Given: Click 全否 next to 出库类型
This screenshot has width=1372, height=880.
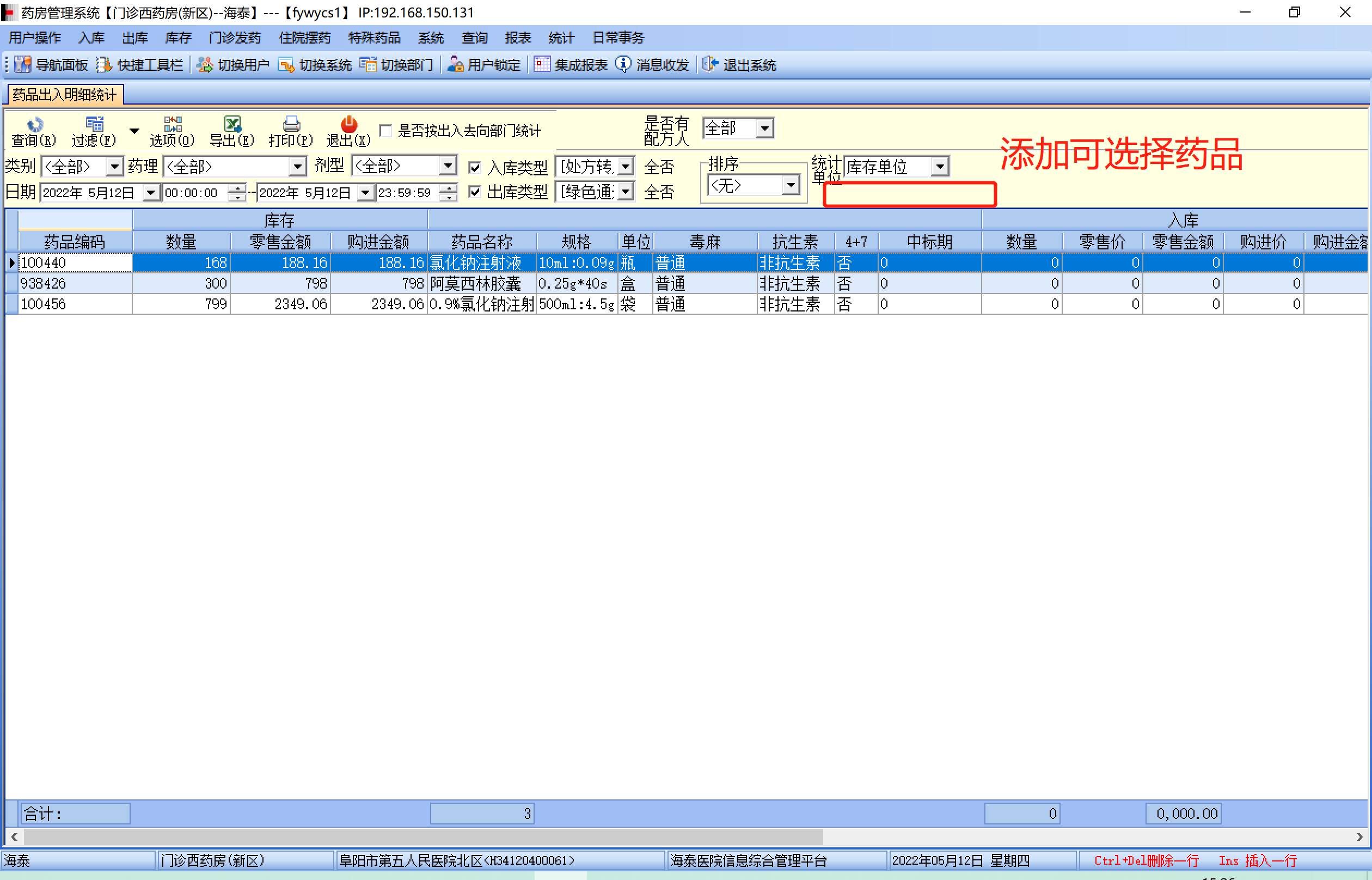Looking at the screenshot, I should click(x=659, y=192).
